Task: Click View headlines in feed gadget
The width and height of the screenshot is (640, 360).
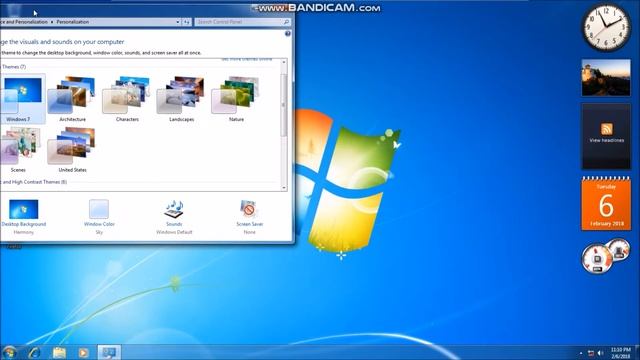Action: coord(607,140)
